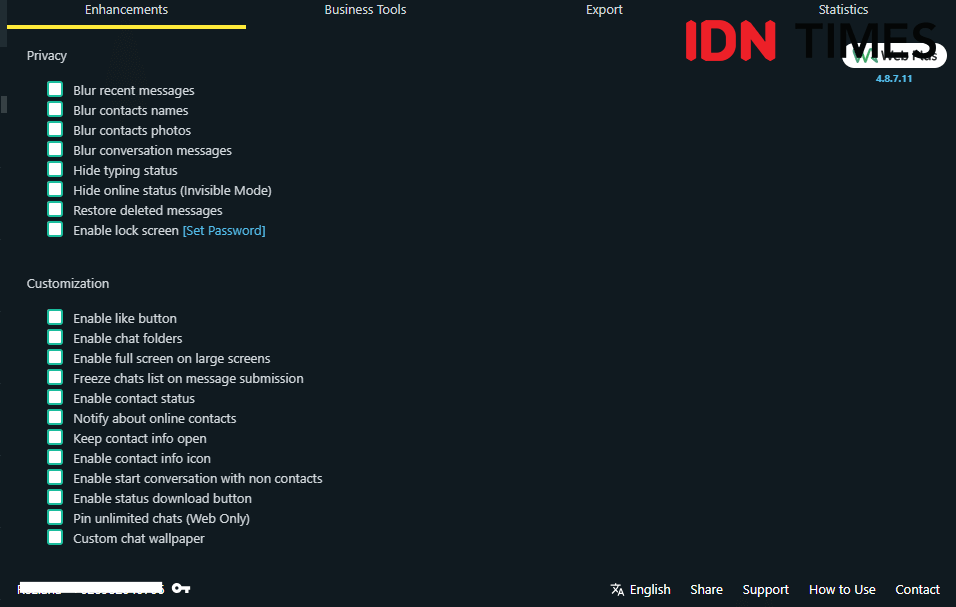The height and width of the screenshot is (607, 956).
Task: Tick the Enable chat folders checkbox
Action: click(x=55, y=338)
